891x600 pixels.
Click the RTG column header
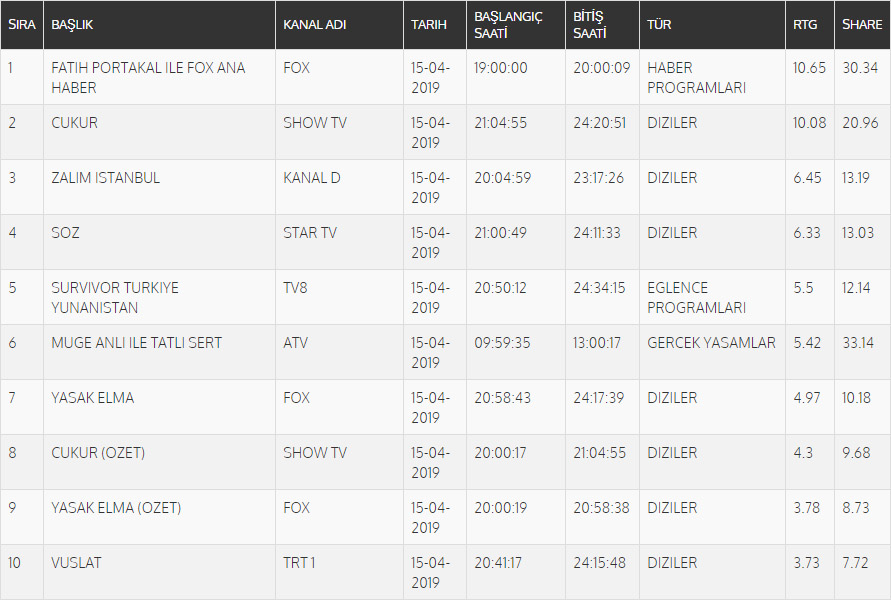click(x=805, y=25)
